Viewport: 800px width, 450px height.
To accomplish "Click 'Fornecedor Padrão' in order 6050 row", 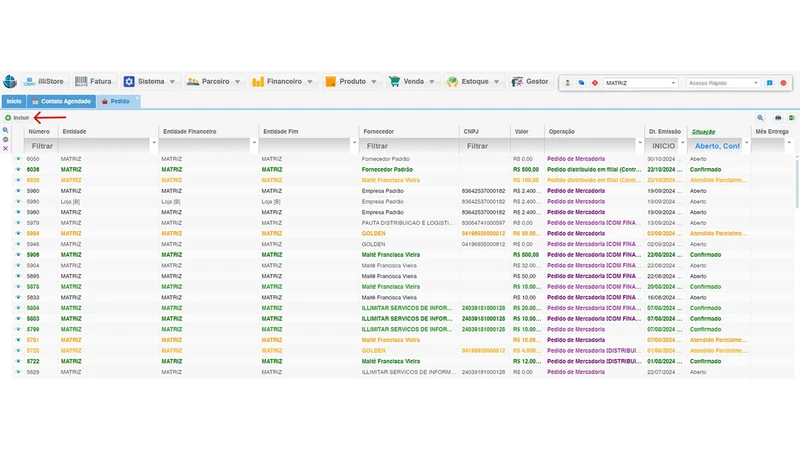I will coord(385,159).
